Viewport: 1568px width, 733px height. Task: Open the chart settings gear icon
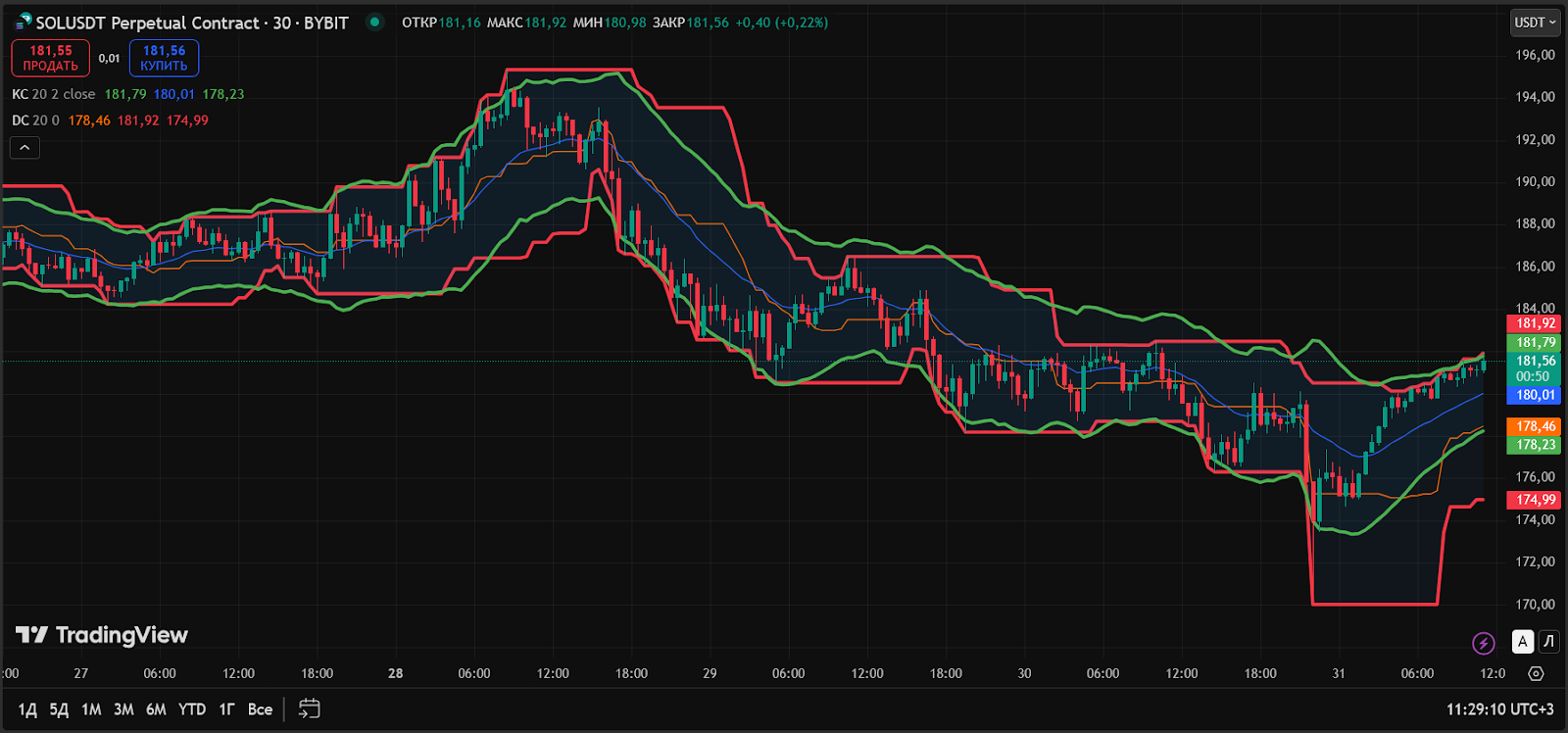(1536, 673)
